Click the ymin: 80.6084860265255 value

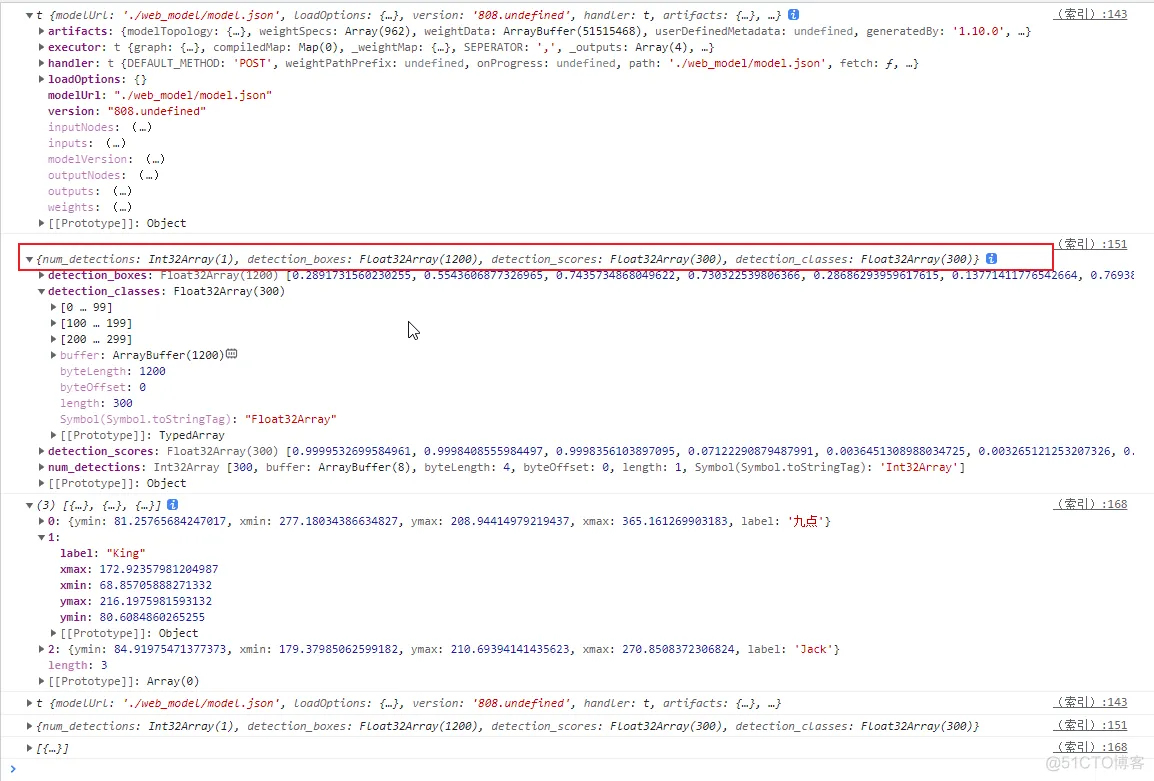tap(152, 617)
